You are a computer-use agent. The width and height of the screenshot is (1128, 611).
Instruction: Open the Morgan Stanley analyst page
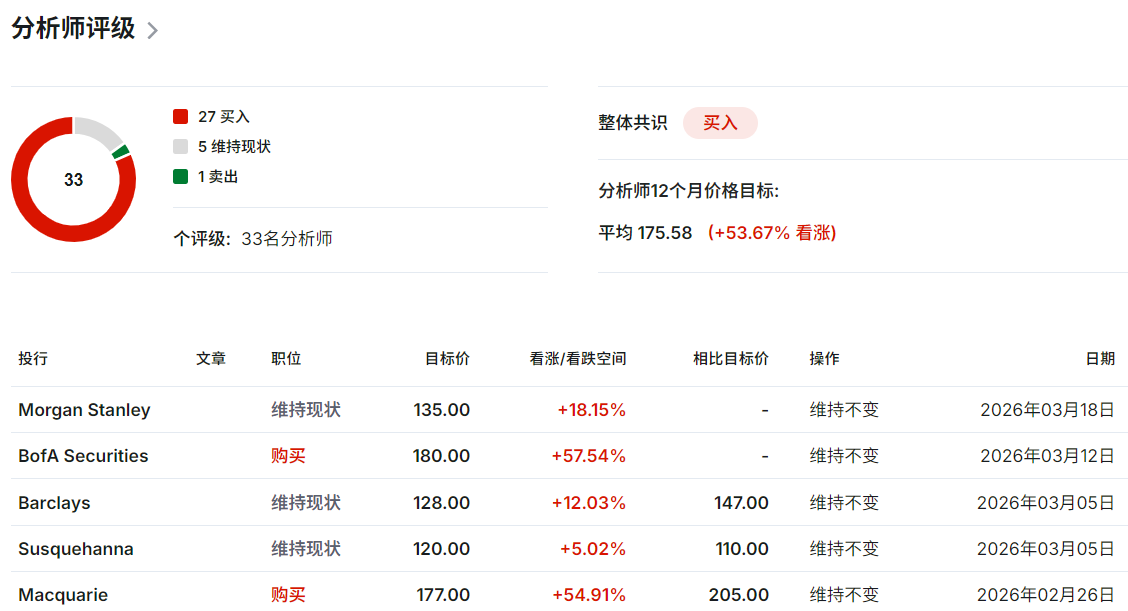[x=84, y=409]
